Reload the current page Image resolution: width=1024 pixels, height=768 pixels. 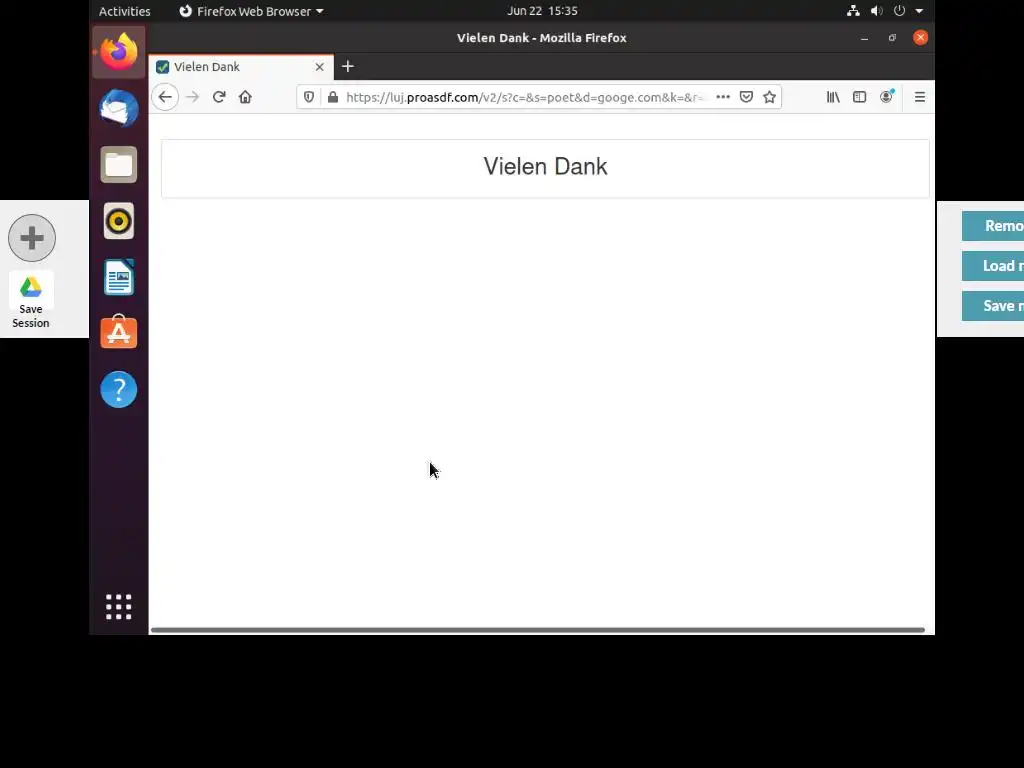click(219, 97)
